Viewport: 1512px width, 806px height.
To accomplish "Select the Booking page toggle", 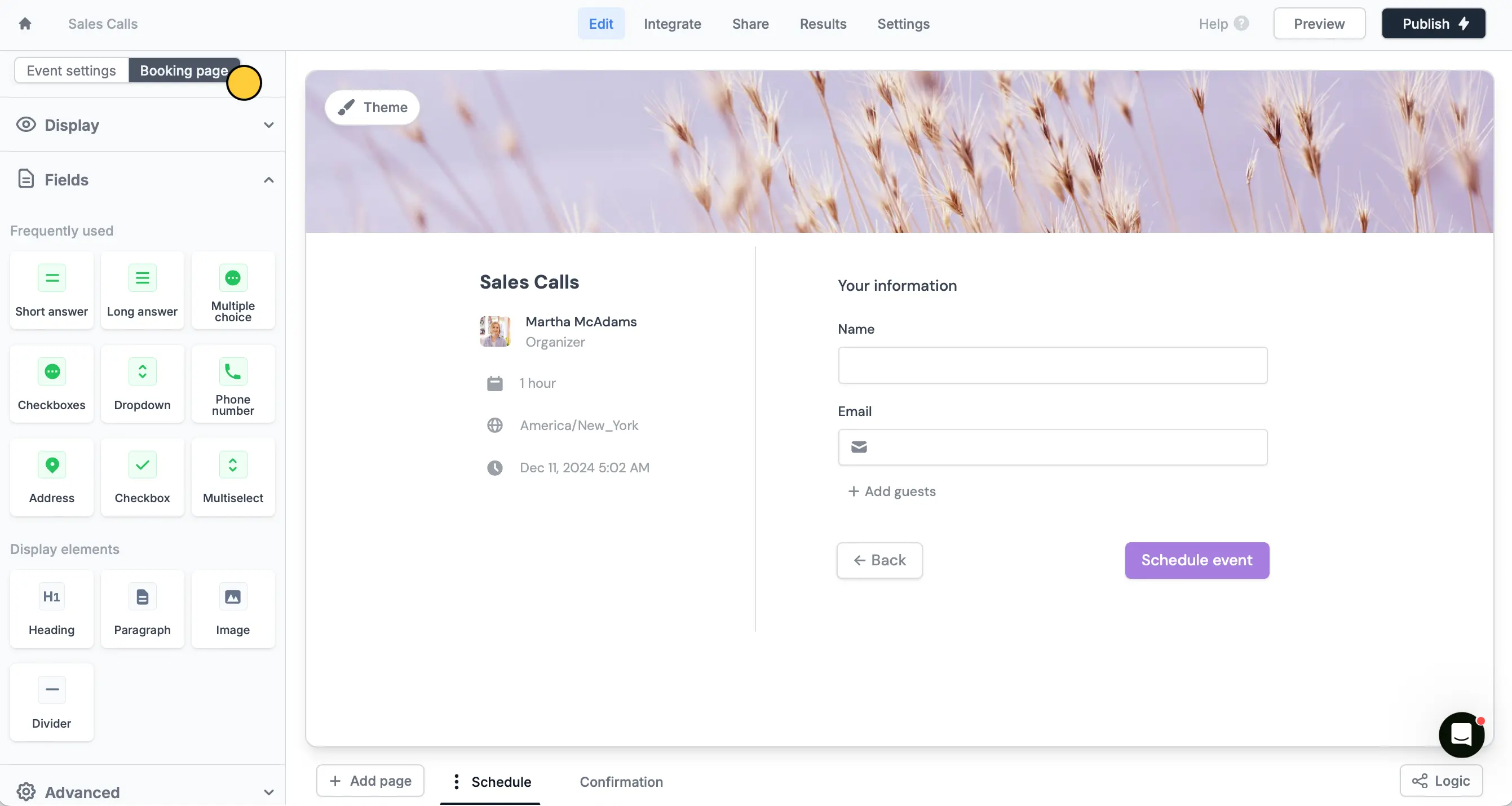I will pos(183,70).
